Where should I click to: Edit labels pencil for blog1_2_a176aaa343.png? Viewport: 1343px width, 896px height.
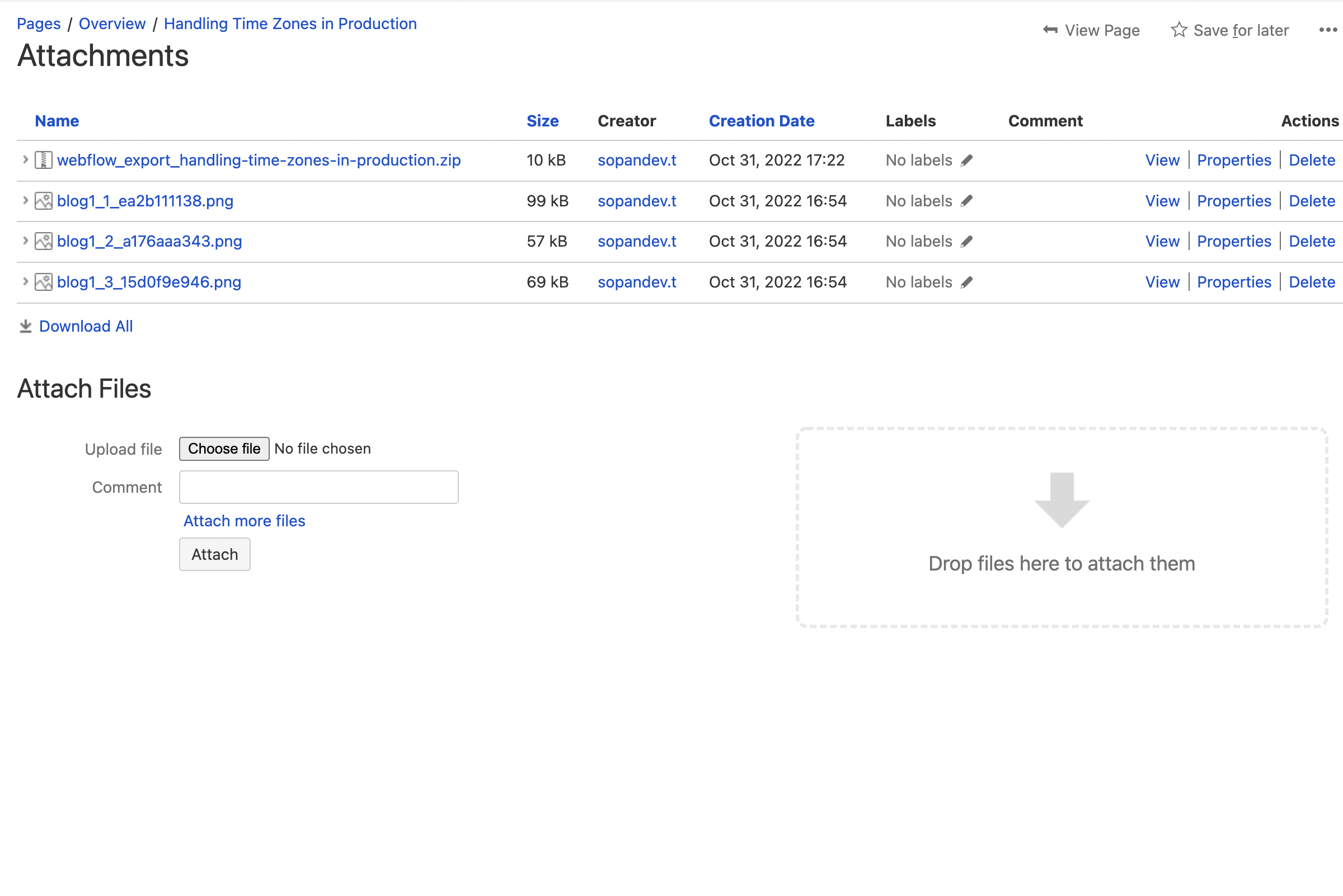pyautogui.click(x=966, y=242)
